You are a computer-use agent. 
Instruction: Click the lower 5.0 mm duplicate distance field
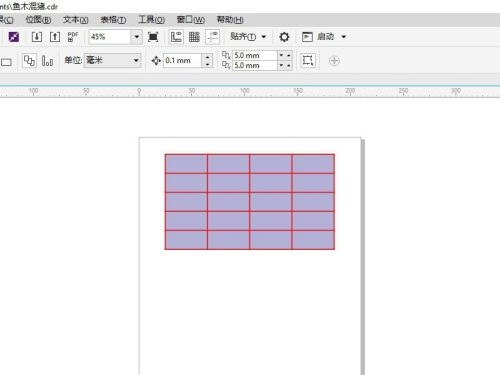[x=255, y=65]
